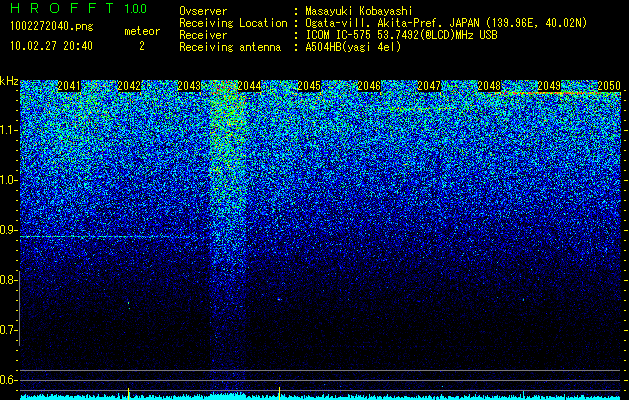
Task: Click the HROFFT program title
Action: coord(62,8)
